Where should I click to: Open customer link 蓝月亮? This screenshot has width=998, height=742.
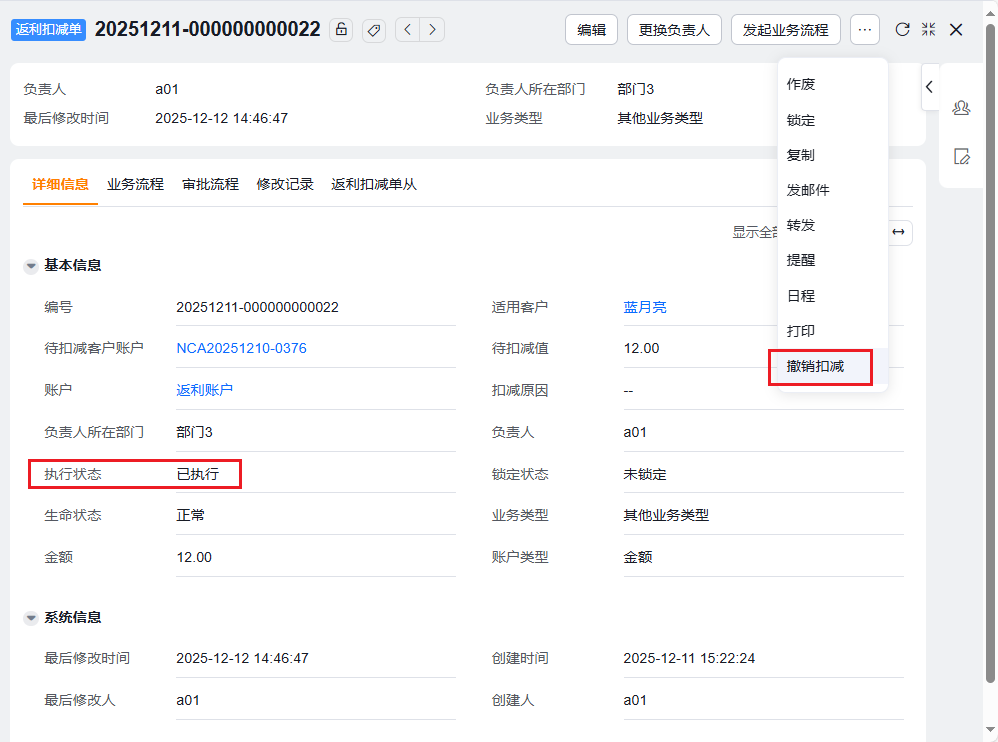(x=645, y=307)
